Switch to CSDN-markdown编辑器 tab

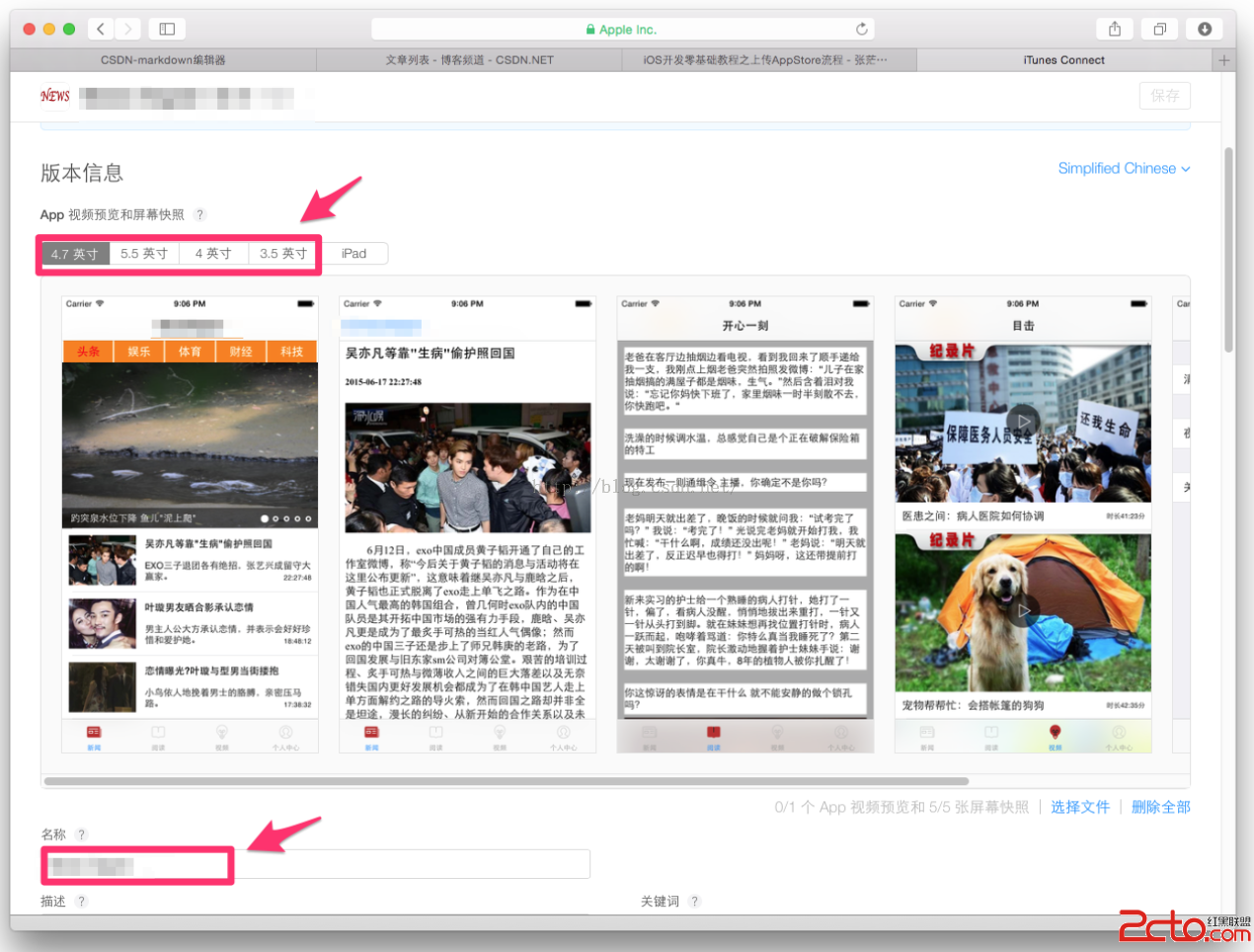[x=163, y=60]
